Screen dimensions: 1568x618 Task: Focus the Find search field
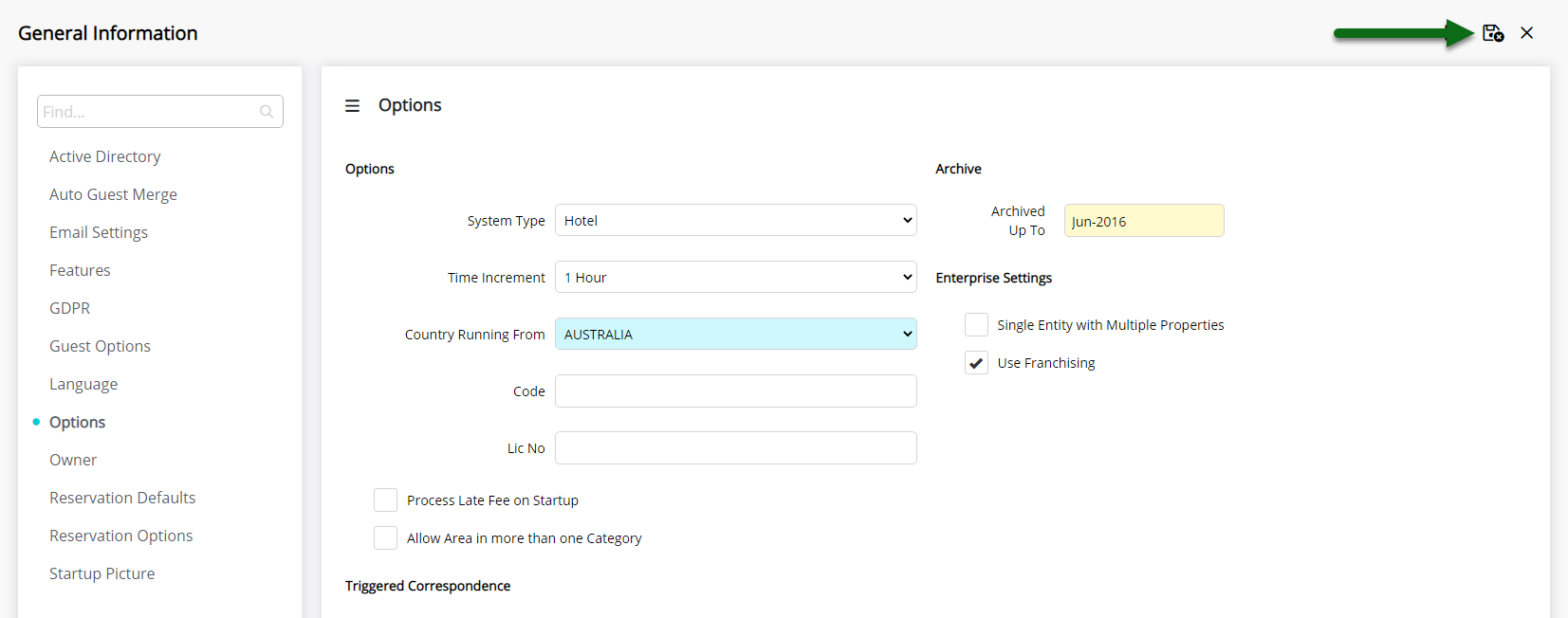(x=159, y=112)
